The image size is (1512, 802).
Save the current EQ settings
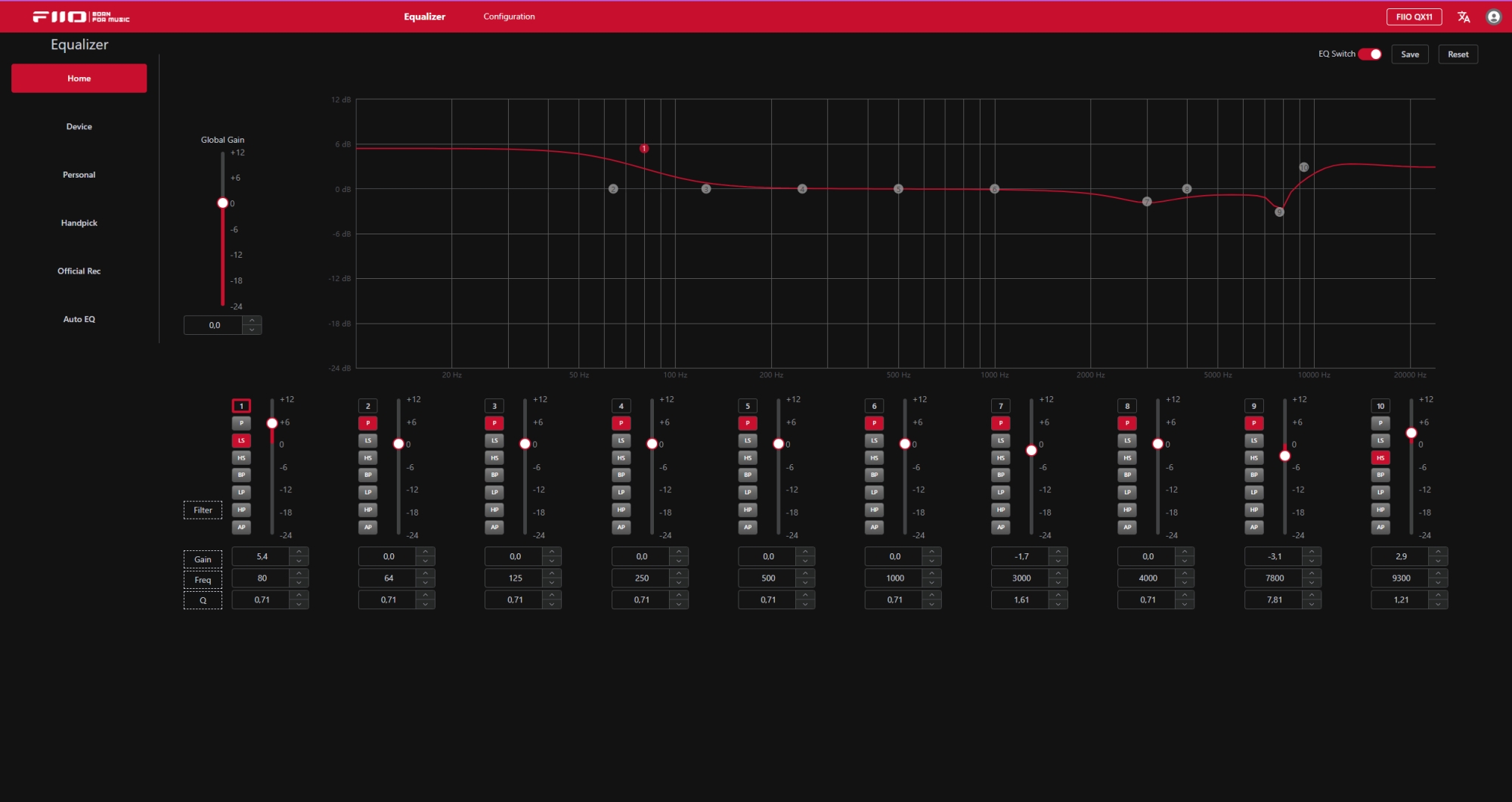click(x=1410, y=54)
